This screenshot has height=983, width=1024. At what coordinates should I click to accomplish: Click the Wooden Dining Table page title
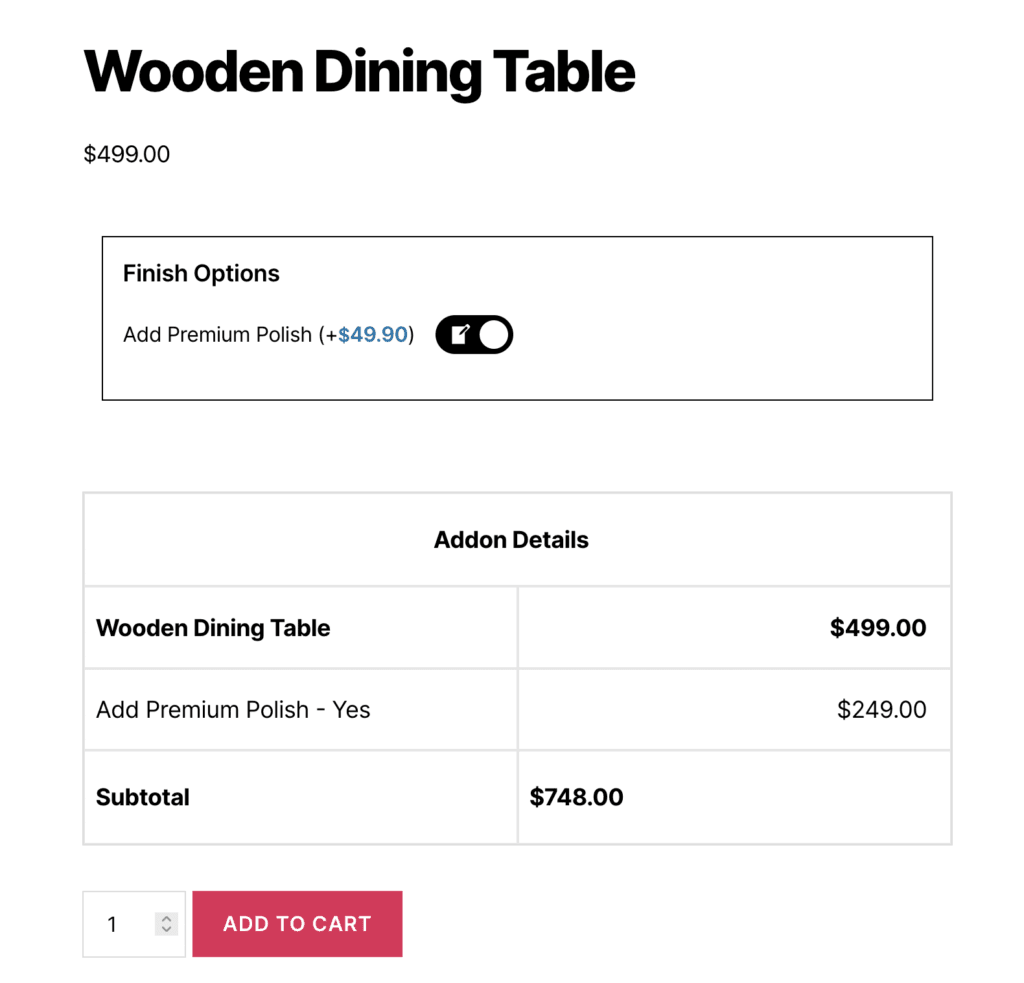coord(359,72)
